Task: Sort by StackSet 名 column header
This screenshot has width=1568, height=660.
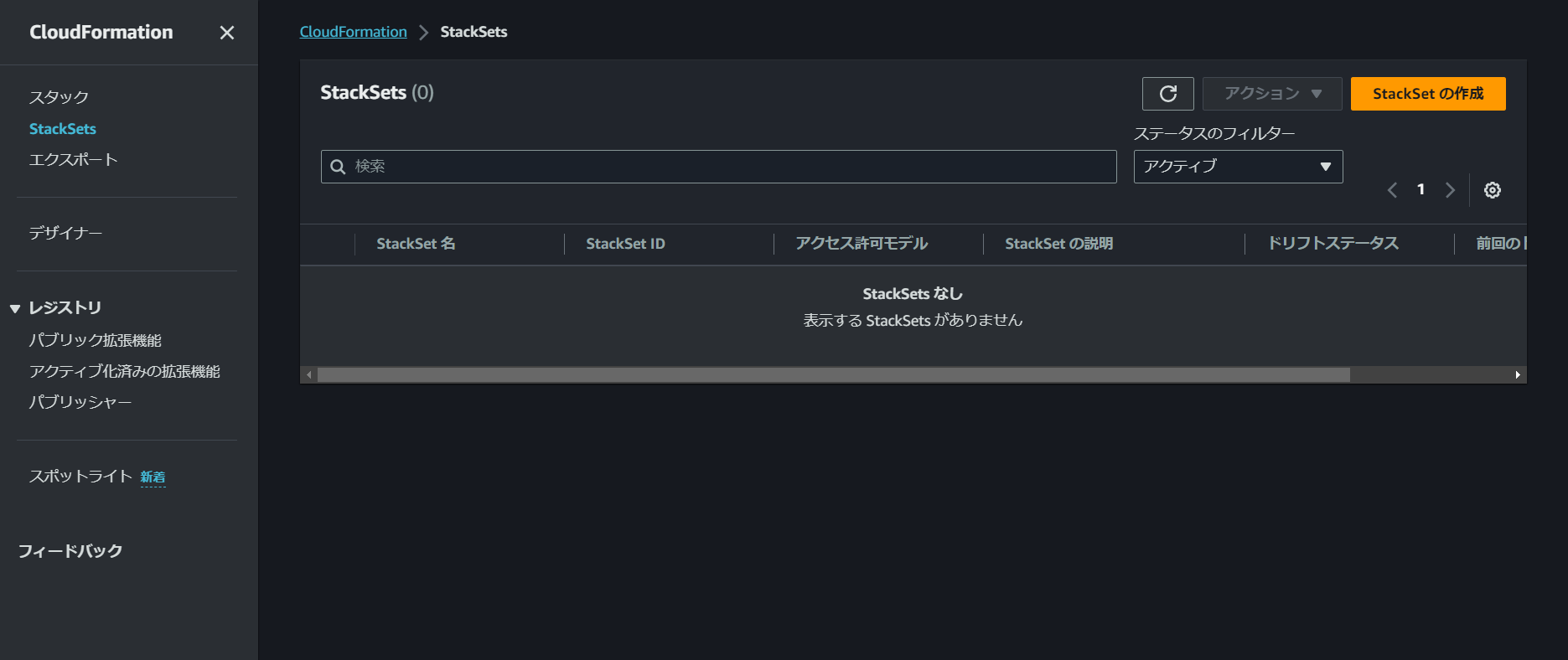Action: coord(416,244)
